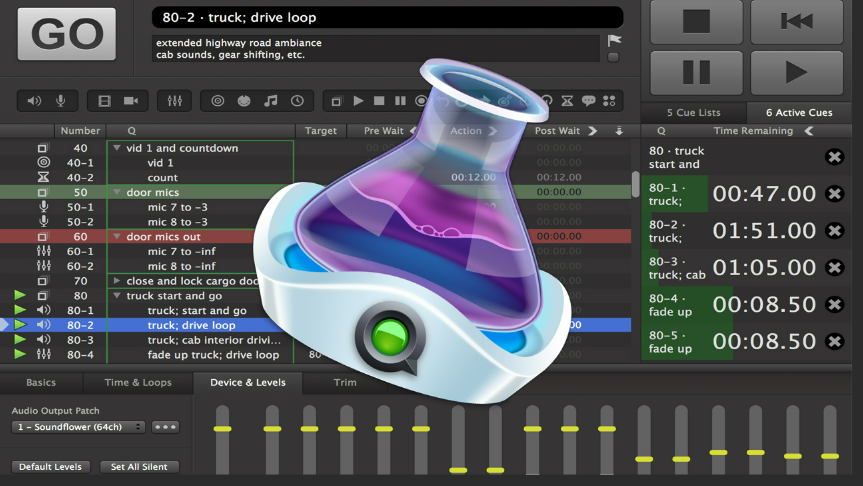This screenshot has height=486, width=863.
Task: Add a new MIDI File music-note cue
Action: pyautogui.click(x=270, y=101)
